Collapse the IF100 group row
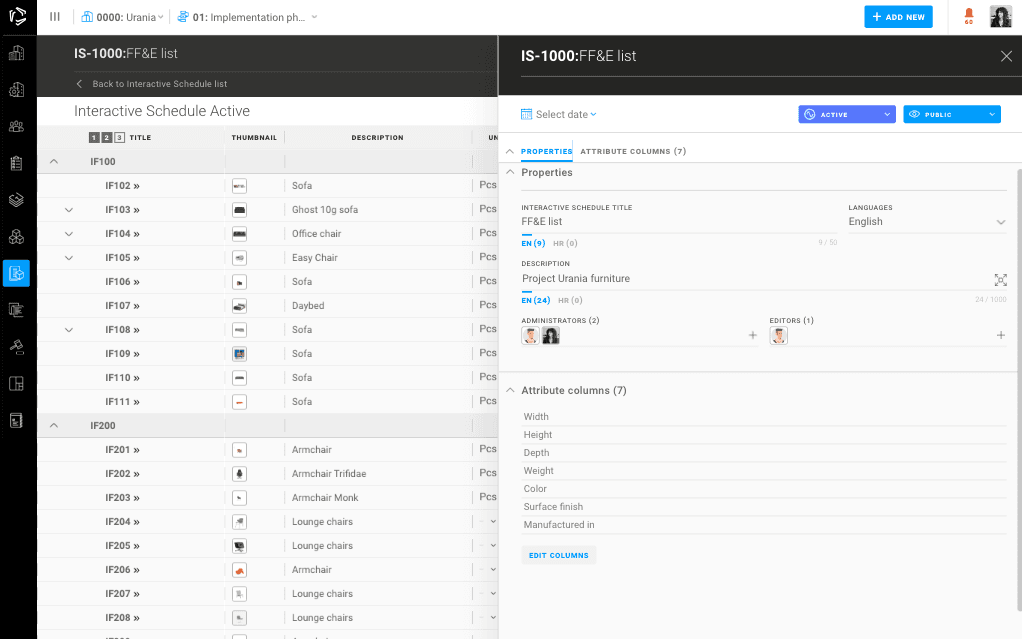This screenshot has width=1022, height=639. (x=54, y=162)
